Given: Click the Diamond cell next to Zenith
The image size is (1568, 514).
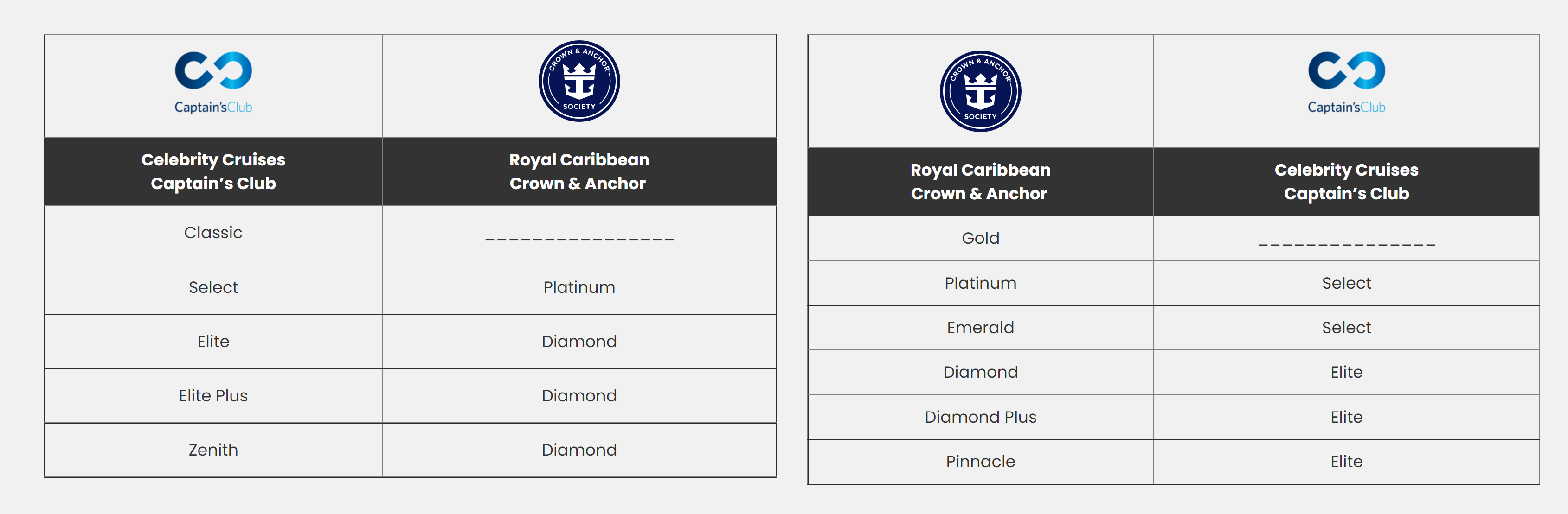Looking at the screenshot, I should [579, 450].
